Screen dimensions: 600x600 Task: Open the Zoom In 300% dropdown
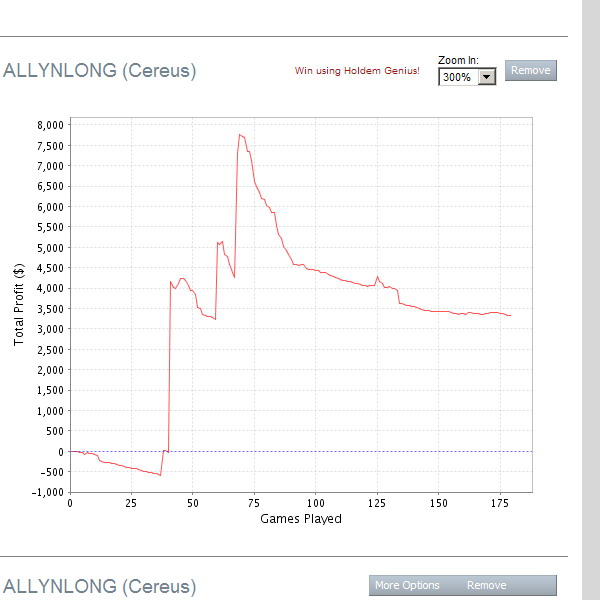tap(467, 77)
